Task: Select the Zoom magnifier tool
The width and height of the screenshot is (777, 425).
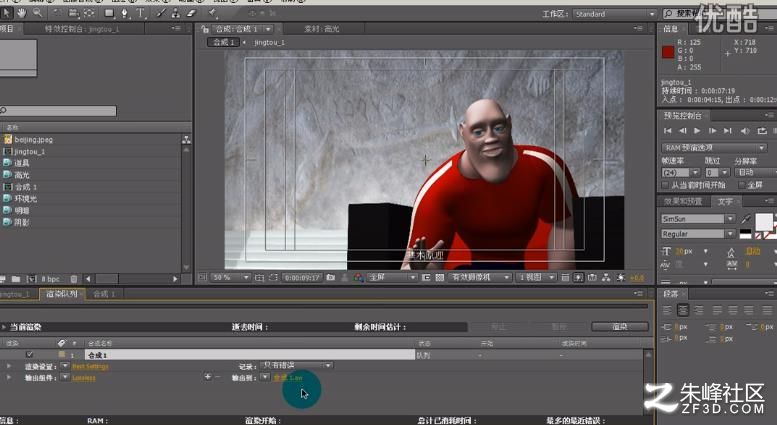Action: click(37, 13)
